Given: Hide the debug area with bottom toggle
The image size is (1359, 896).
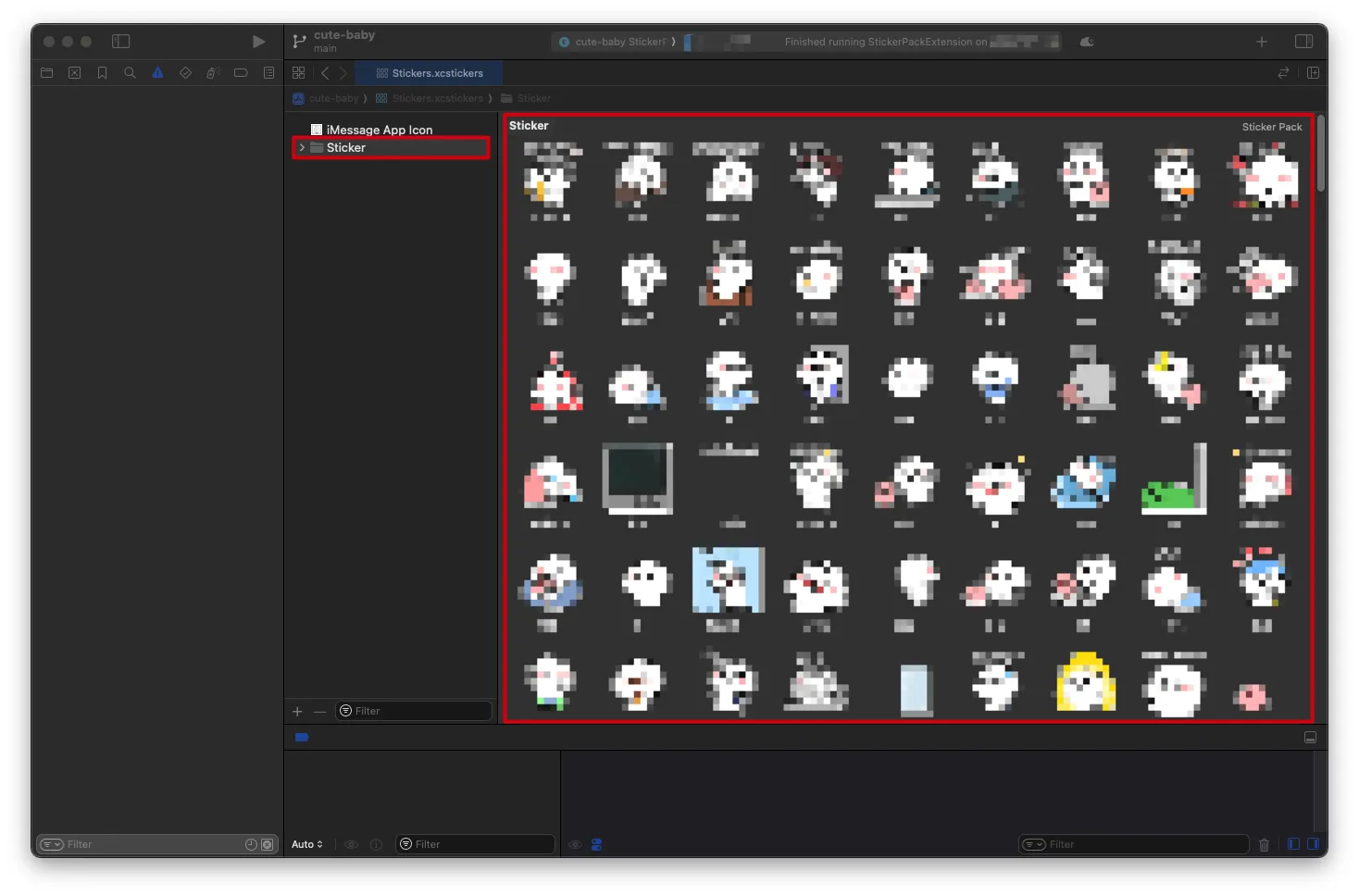Looking at the screenshot, I should [1310, 738].
